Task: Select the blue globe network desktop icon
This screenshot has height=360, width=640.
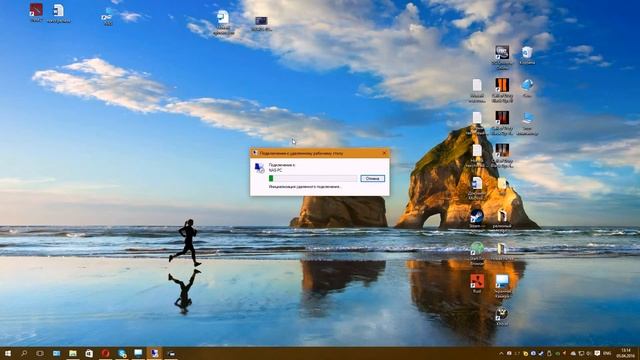Action: (527, 88)
